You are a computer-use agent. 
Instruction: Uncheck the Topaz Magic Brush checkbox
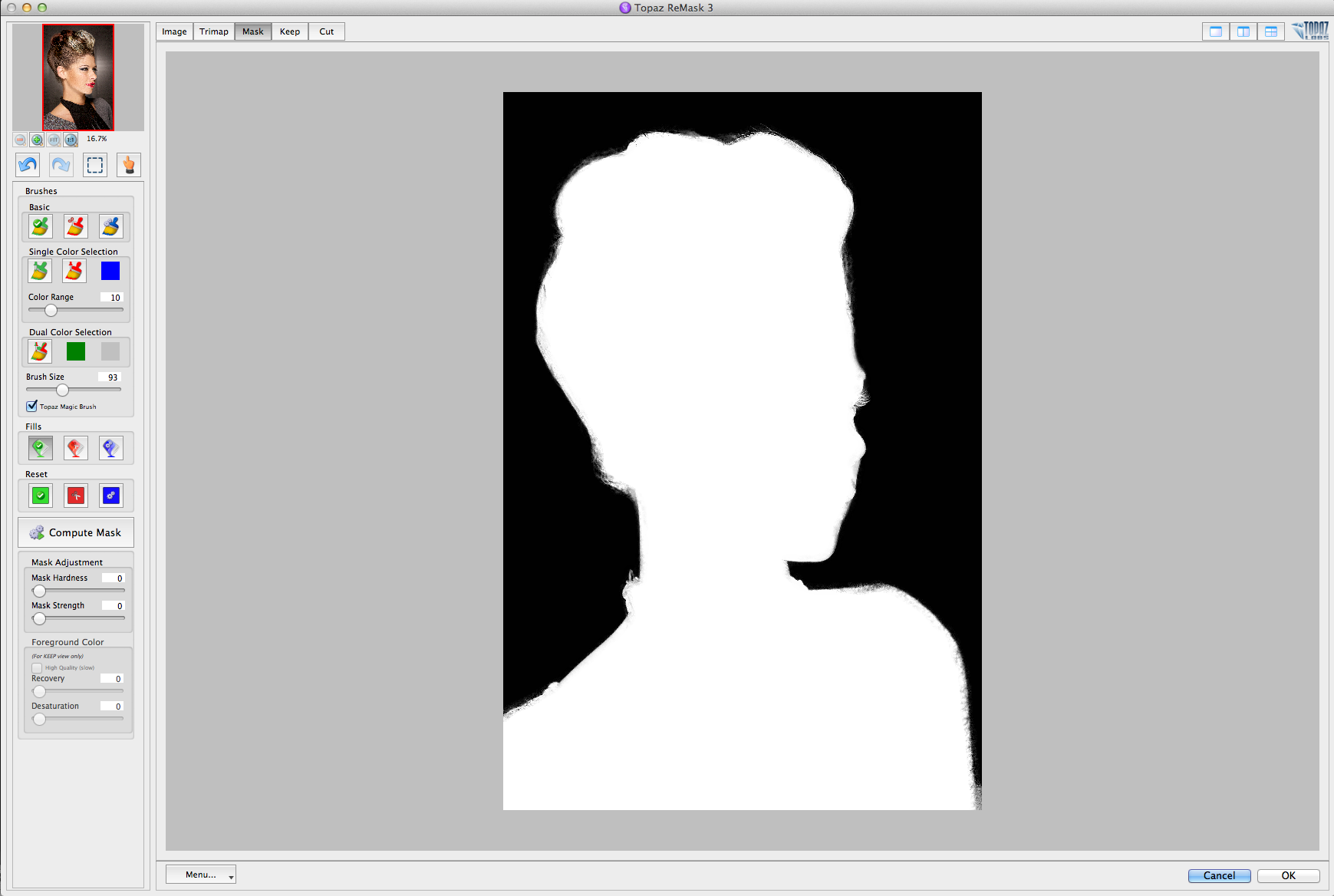pos(32,406)
